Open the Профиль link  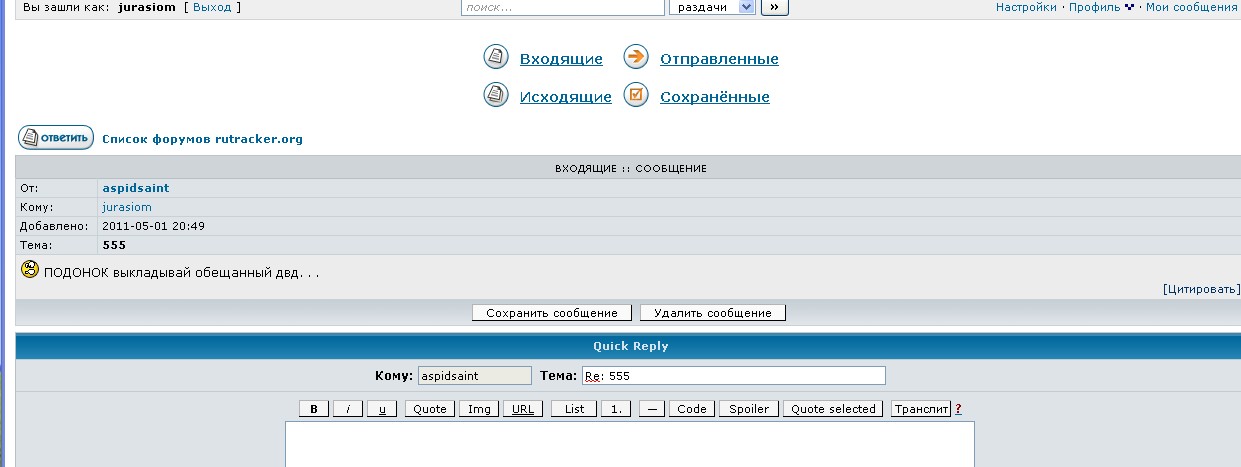point(1094,7)
